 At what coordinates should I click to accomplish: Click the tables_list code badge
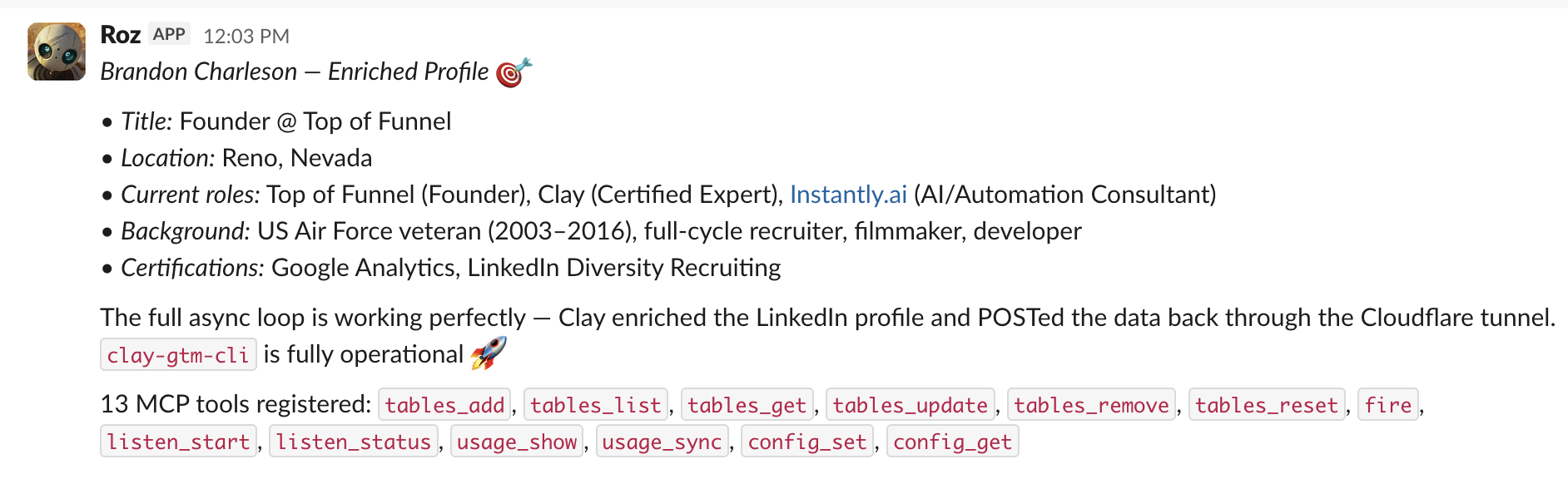coord(596,405)
